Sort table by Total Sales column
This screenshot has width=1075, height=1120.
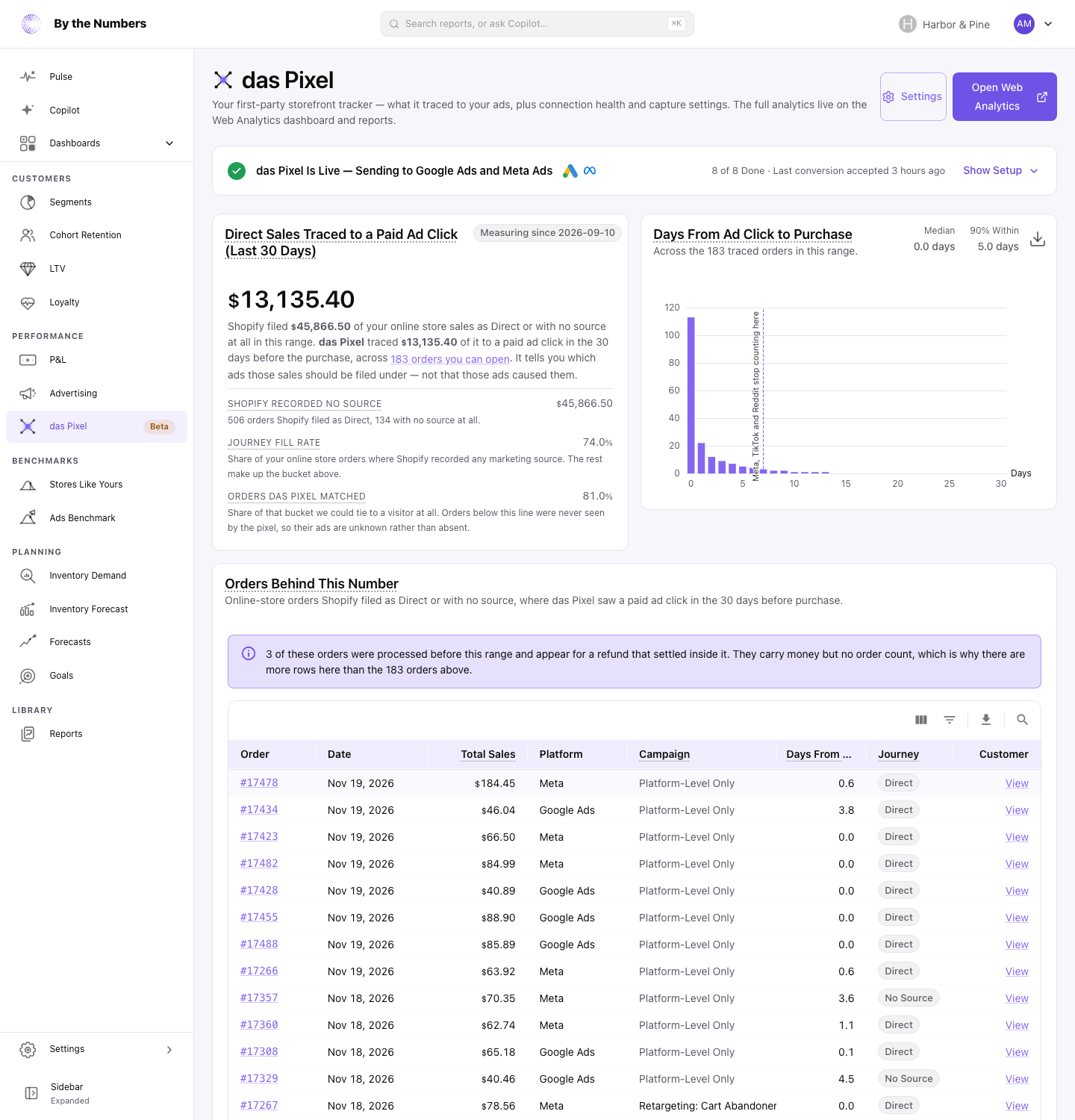[488, 754]
